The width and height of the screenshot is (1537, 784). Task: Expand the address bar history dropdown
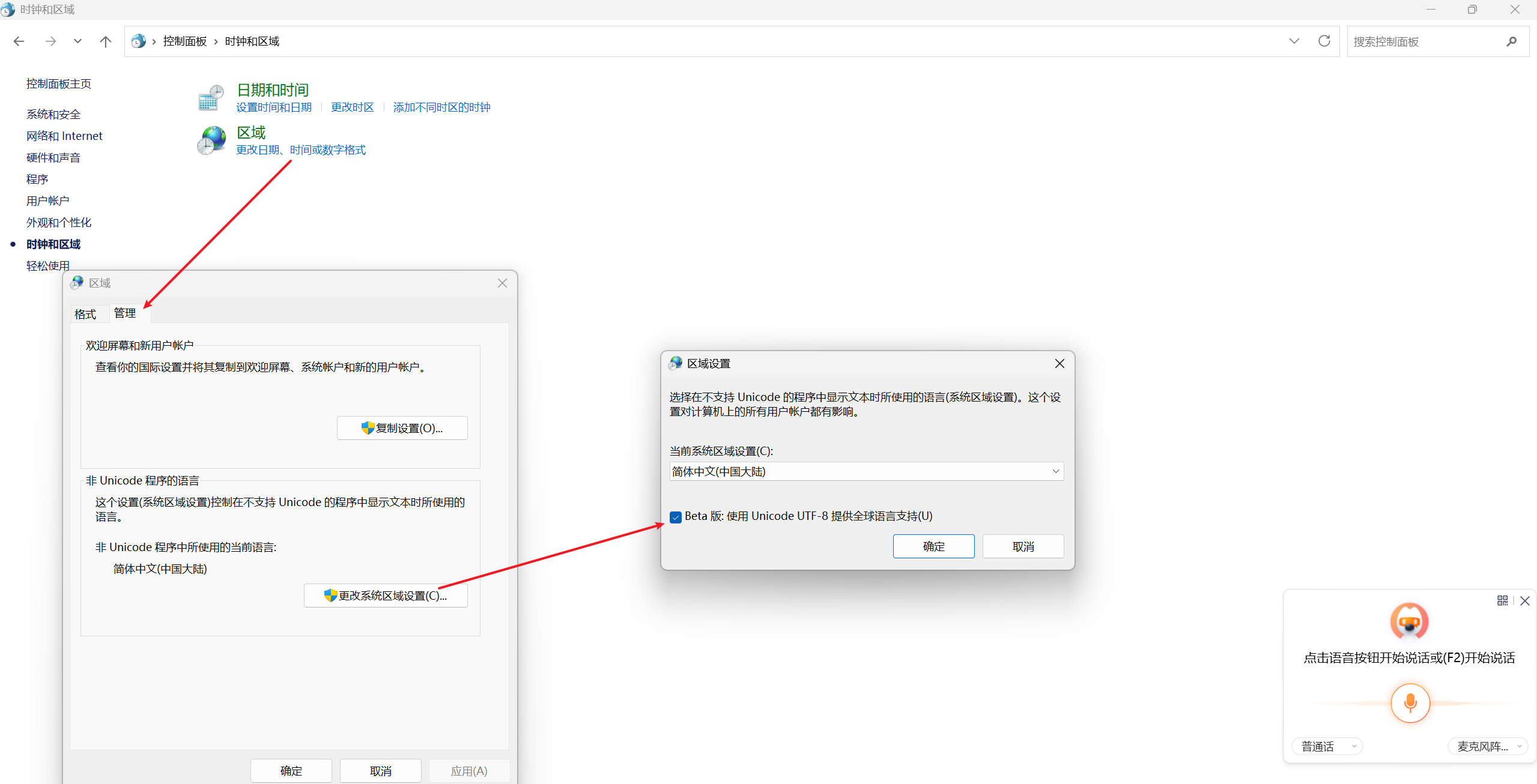tap(1294, 41)
